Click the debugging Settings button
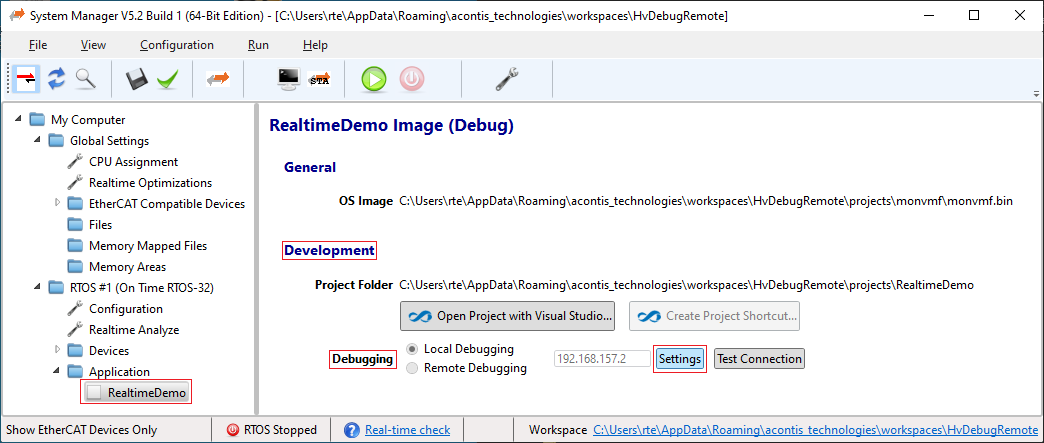This screenshot has height=443, width=1044. pyautogui.click(x=679, y=358)
